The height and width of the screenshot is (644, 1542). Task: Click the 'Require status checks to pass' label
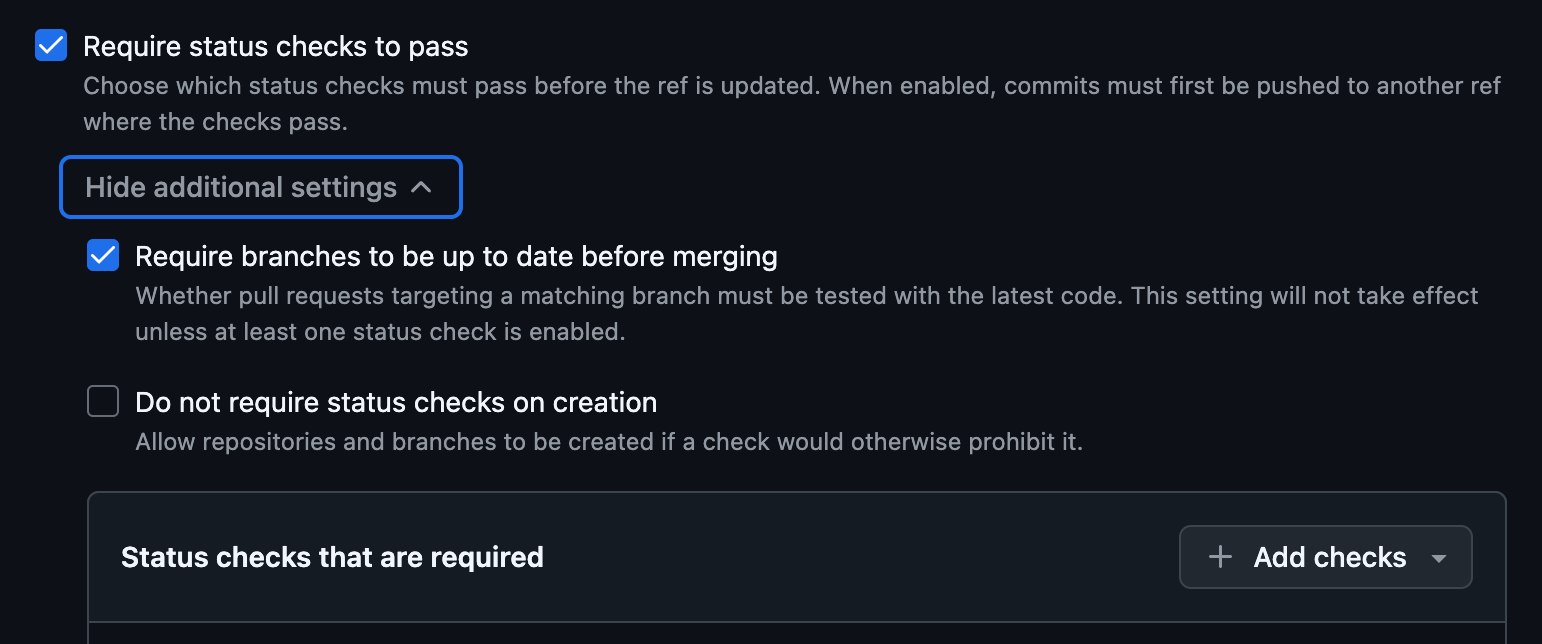pyautogui.click(x=276, y=46)
